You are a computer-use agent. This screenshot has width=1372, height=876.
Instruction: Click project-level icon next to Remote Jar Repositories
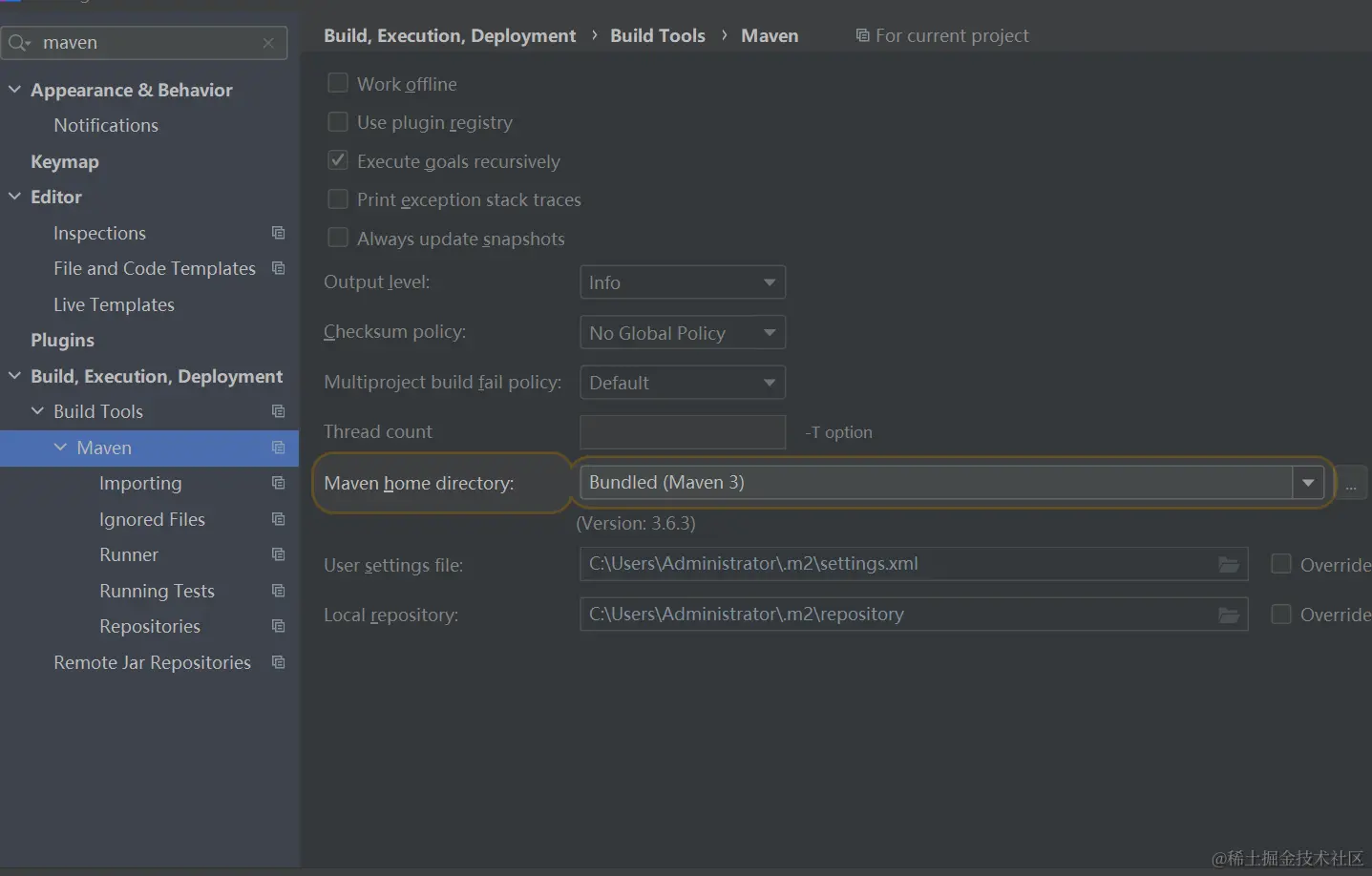click(279, 662)
